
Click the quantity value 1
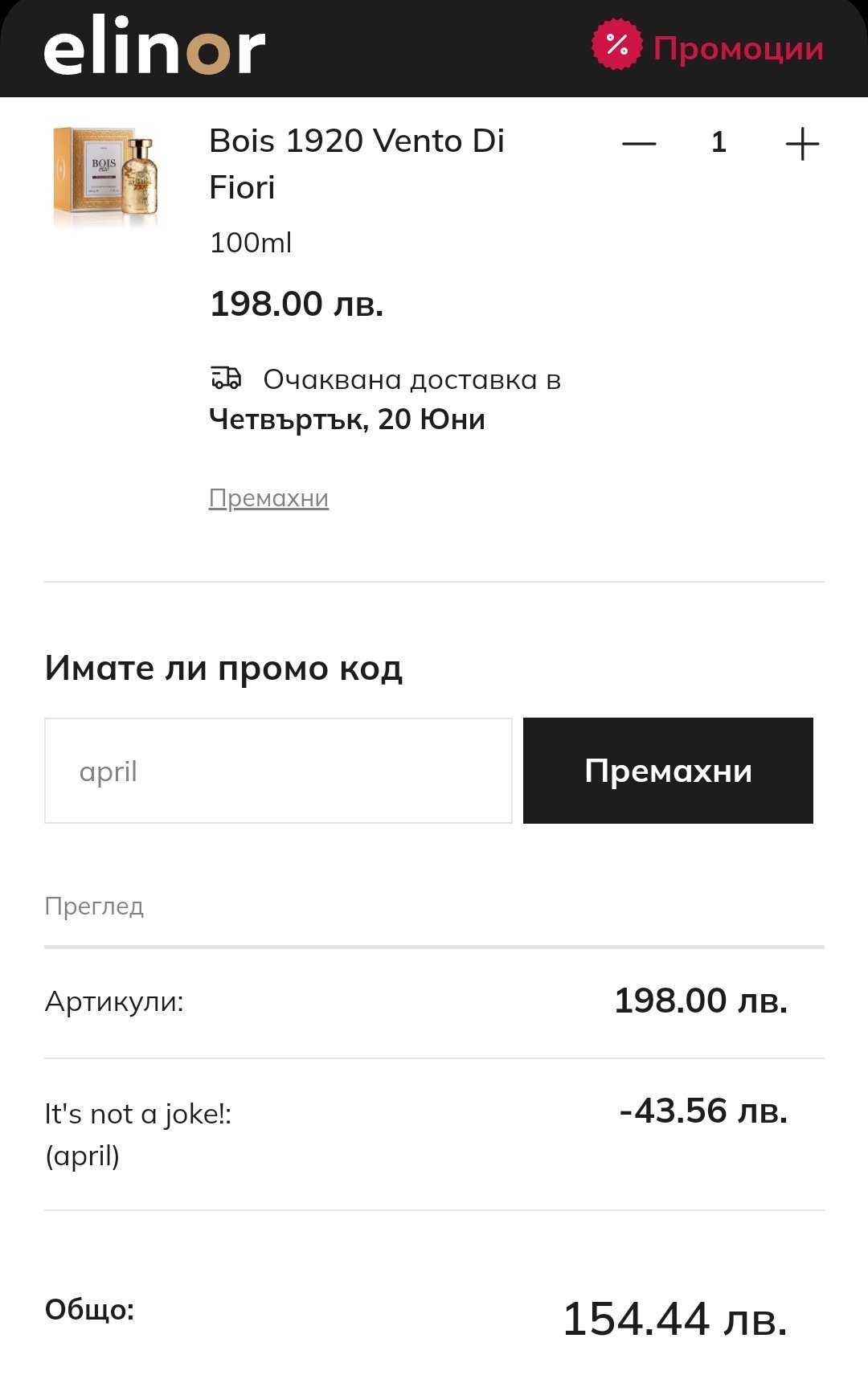[x=719, y=143]
